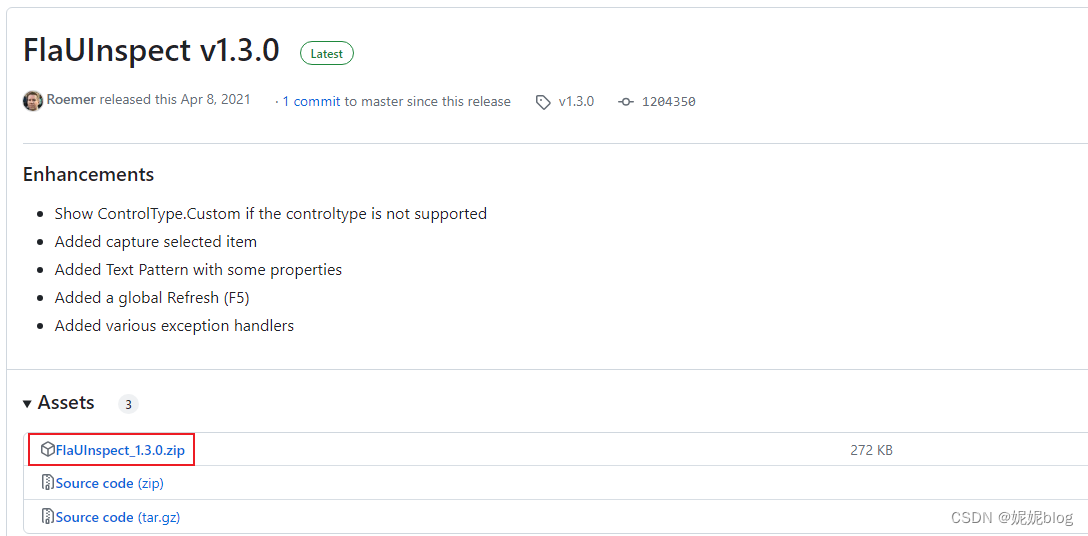Click the commit icon next to 1204350
Screen dimensions: 1088x536
pos(626,102)
